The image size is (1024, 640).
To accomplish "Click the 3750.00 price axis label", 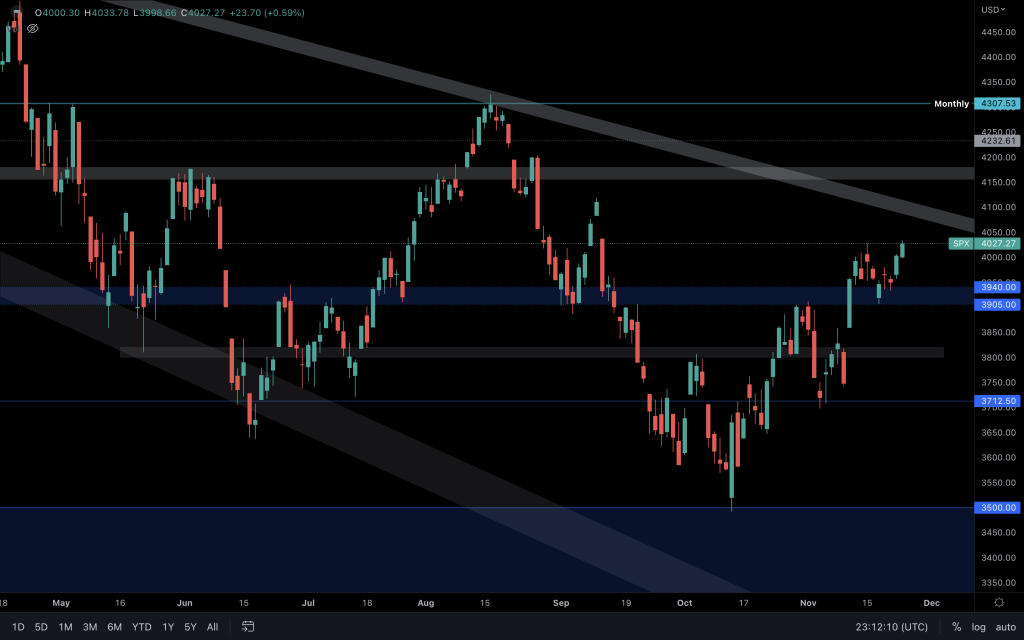I will [x=998, y=383].
